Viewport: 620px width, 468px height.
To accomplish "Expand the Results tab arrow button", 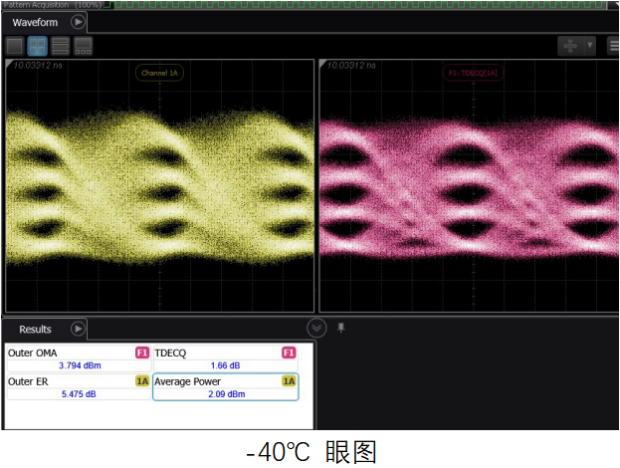I will (x=77, y=329).
